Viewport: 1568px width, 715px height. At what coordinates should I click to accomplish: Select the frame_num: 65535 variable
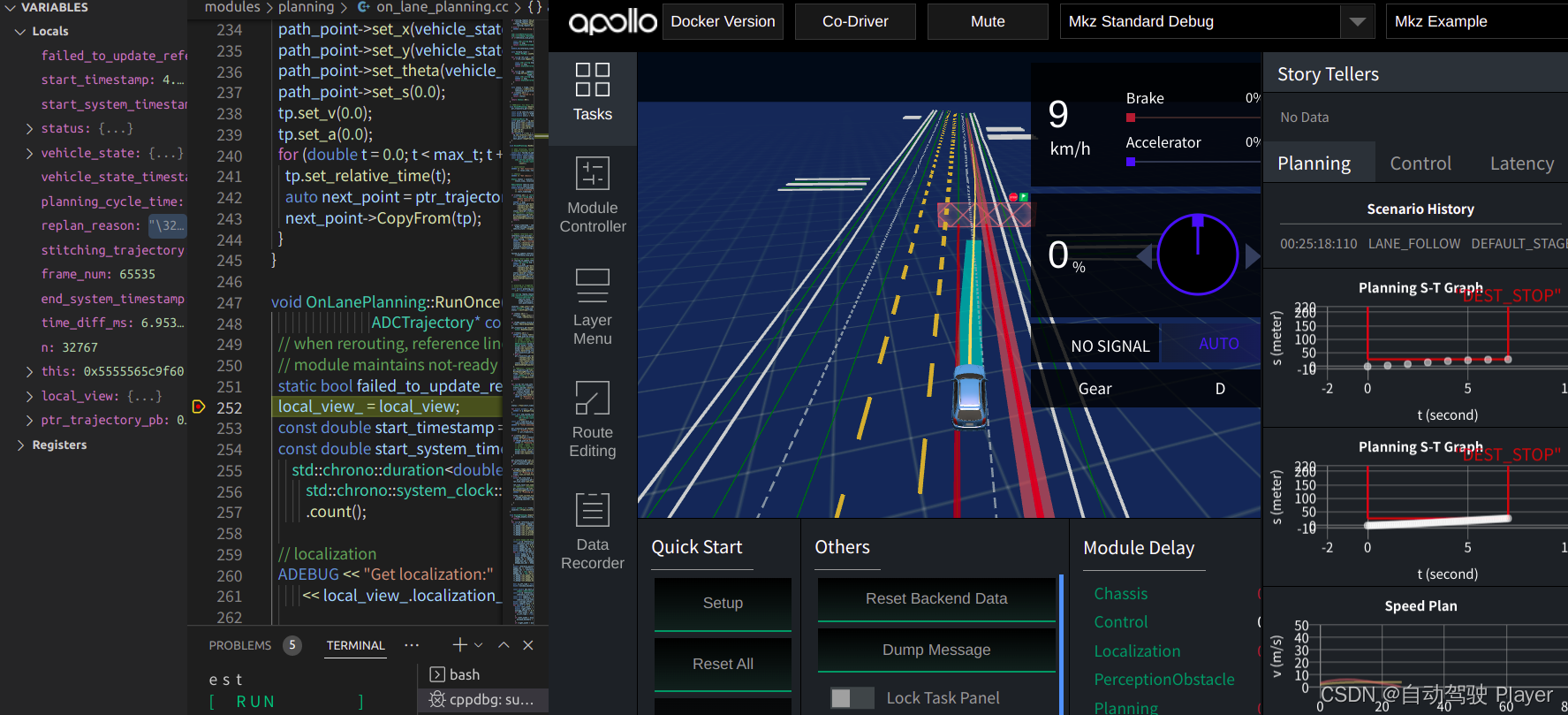[x=98, y=274]
